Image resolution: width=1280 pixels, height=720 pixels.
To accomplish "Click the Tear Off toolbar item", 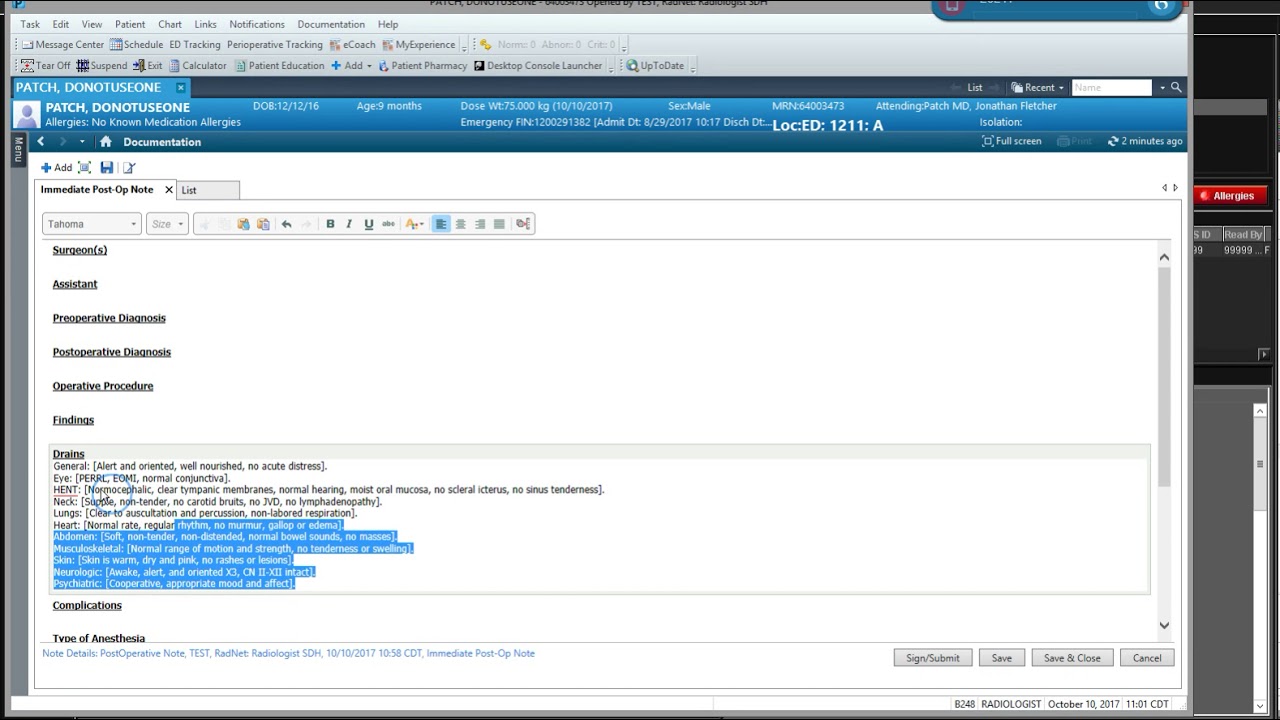I will click(46, 66).
